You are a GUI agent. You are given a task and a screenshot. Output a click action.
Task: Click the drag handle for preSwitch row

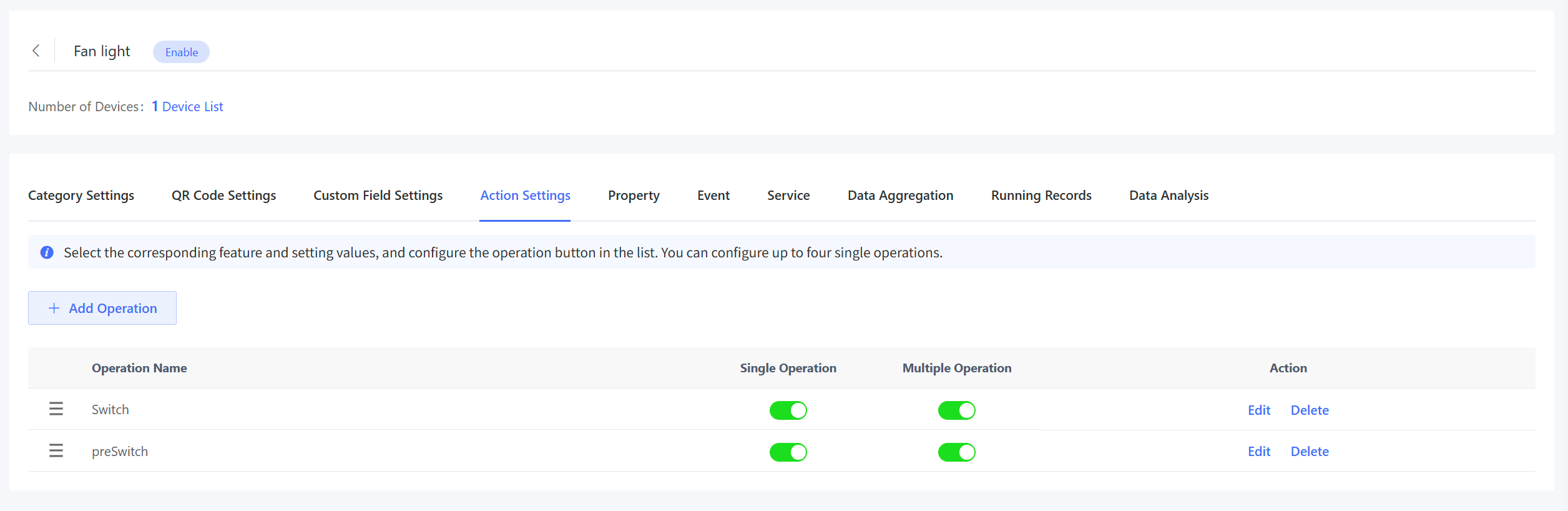tap(56, 450)
